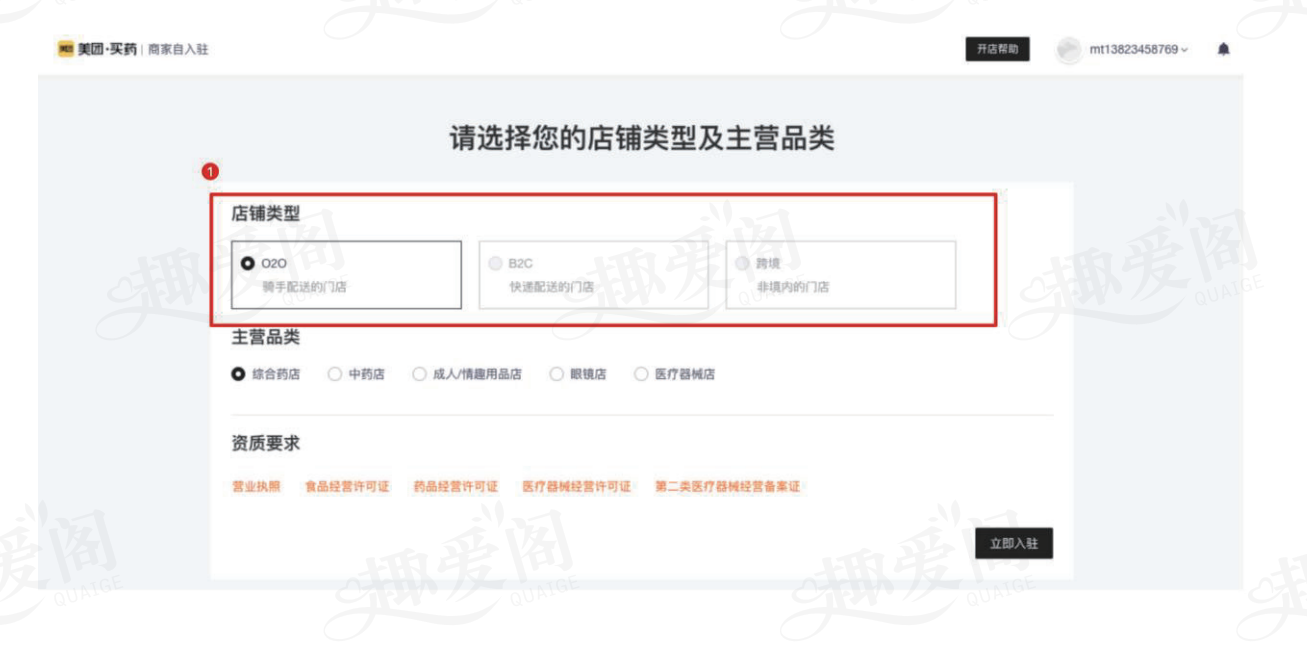Click the Meituan 买药 logo icon
This screenshot has width=1307, height=651.
coord(66,49)
